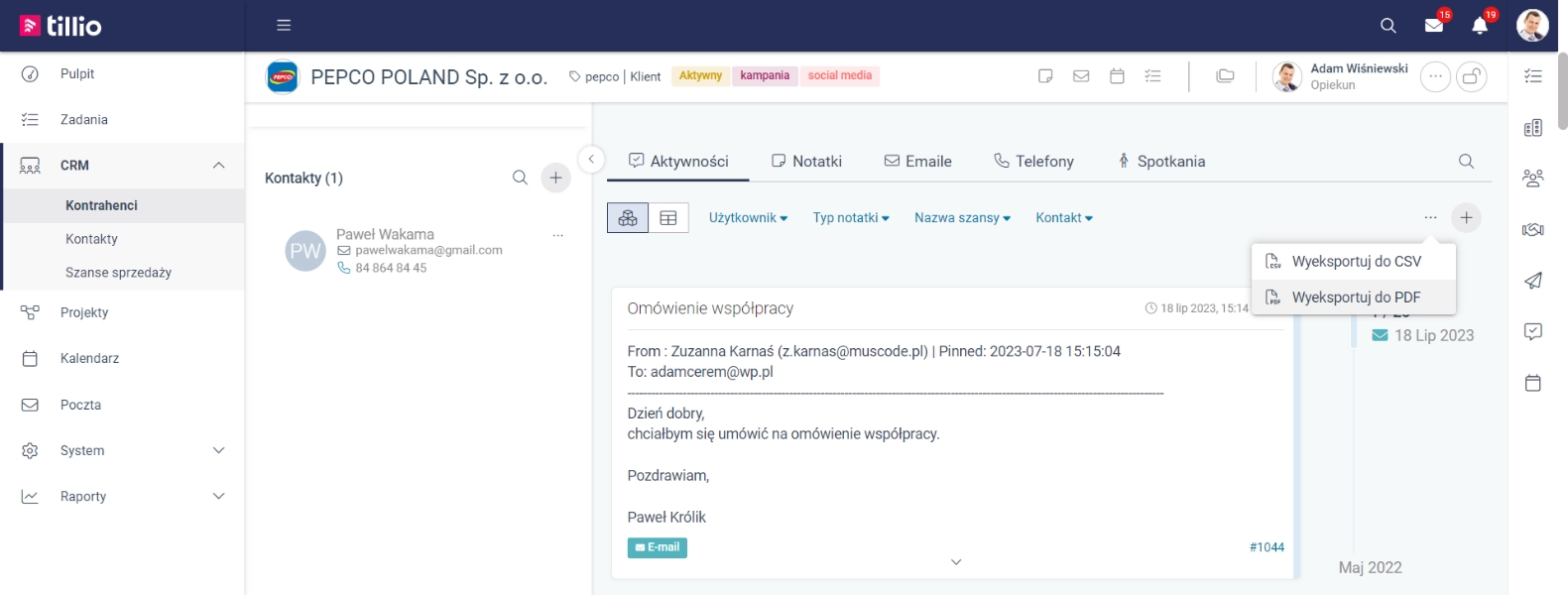Open the Użytkownik filter dropdown

748,218
